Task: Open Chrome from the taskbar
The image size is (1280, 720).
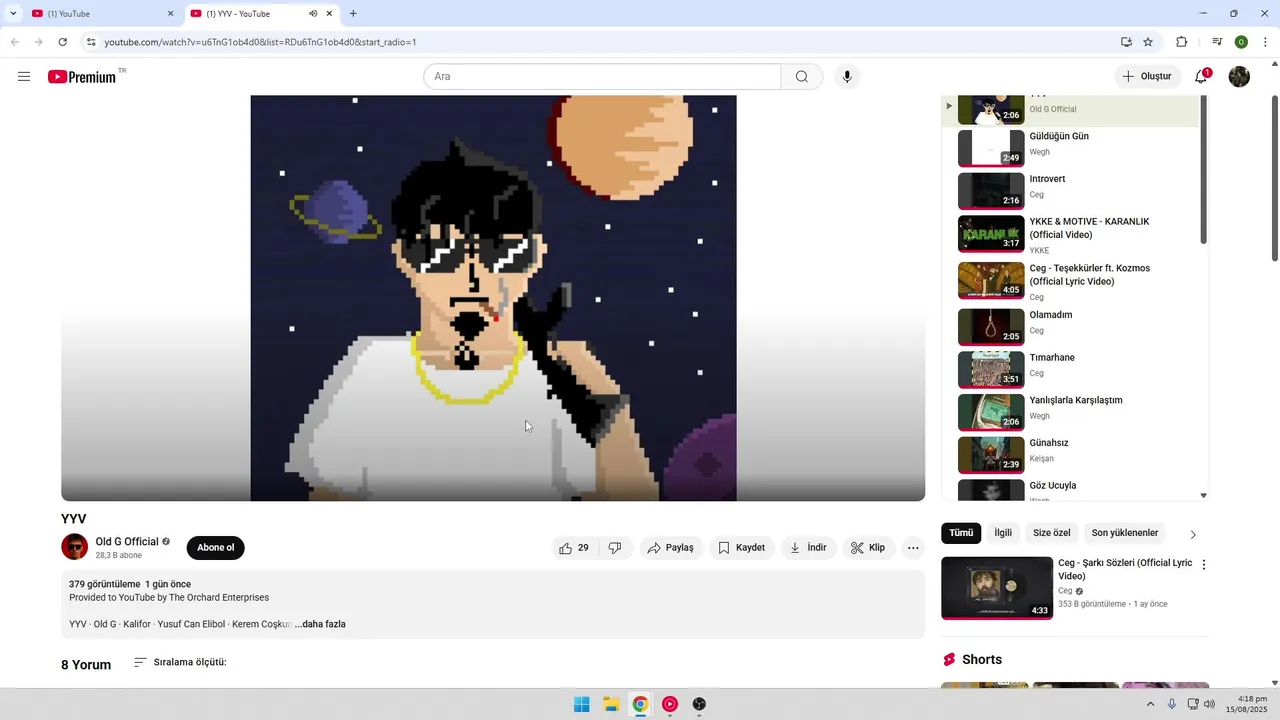Action: click(640, 704)
